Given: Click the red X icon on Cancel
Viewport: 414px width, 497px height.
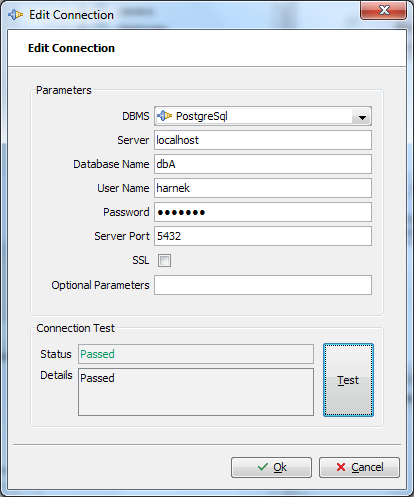Looking at the screenshot, I should (341, 467).
